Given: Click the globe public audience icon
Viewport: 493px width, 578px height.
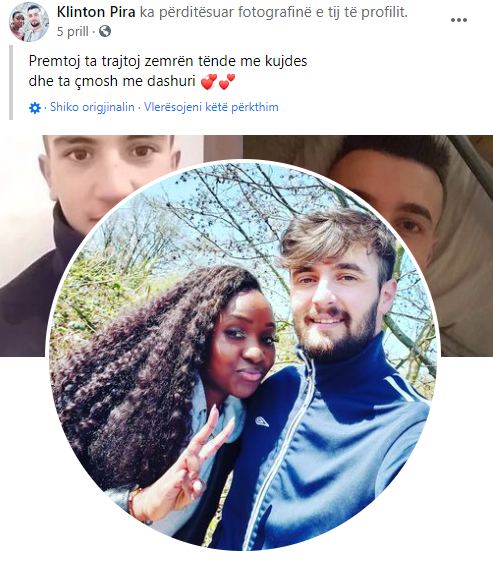Looking at the screenshot, I should point(105,31).
